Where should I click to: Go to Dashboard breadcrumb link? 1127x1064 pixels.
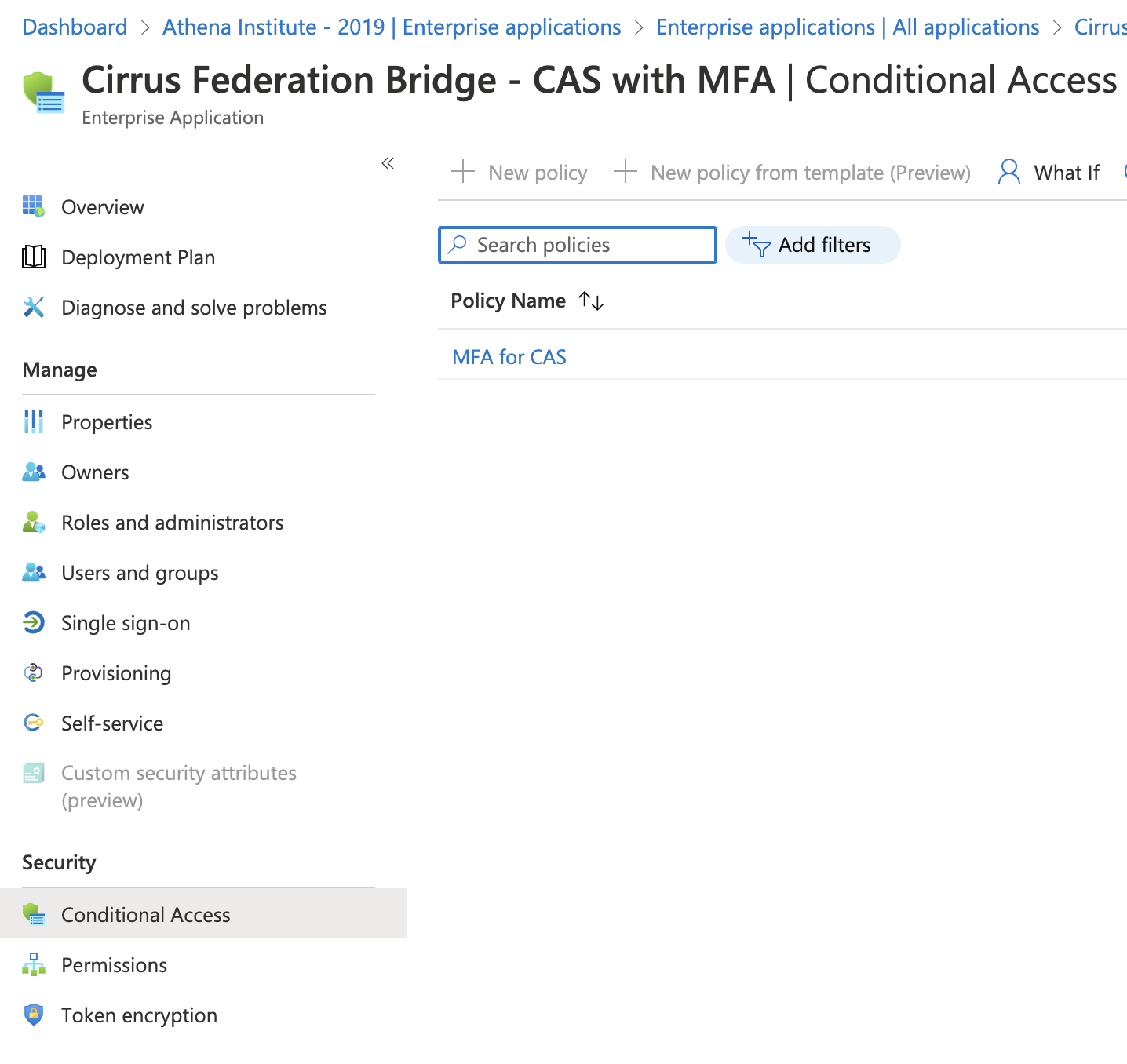pos(75,27)
